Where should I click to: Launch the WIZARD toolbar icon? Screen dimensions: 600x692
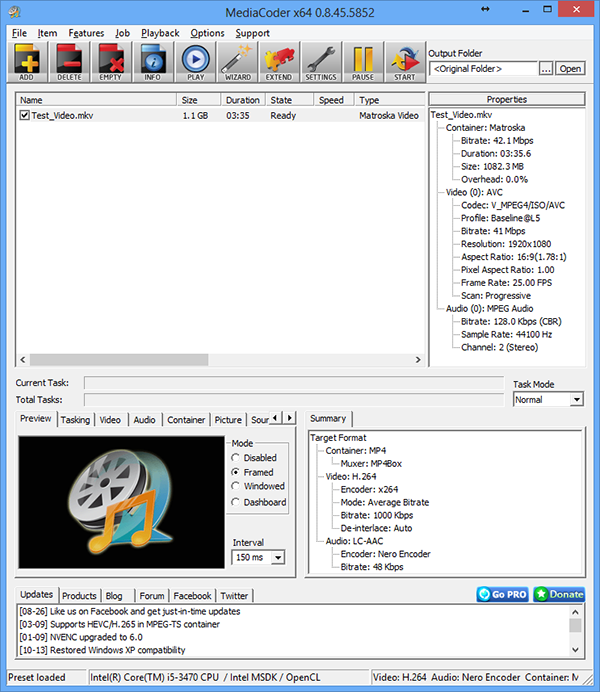pos(237,62)
